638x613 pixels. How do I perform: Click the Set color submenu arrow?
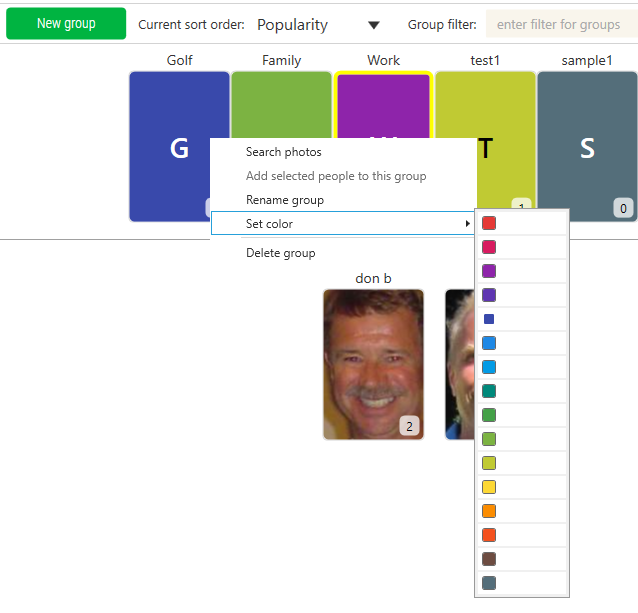click(468, 223)
